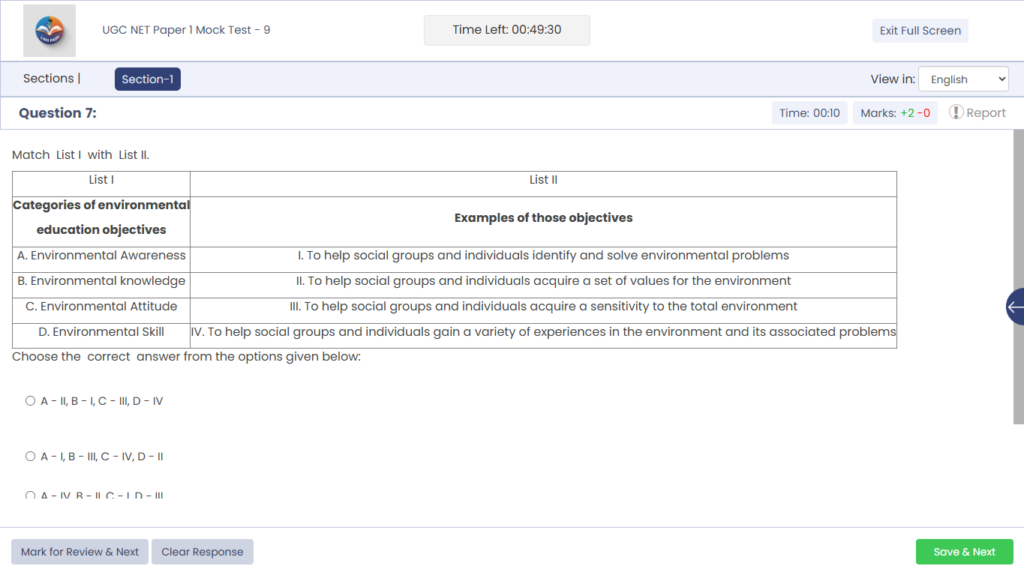
Task: Click the green Save & Next button
Action: tap(964, 552)
